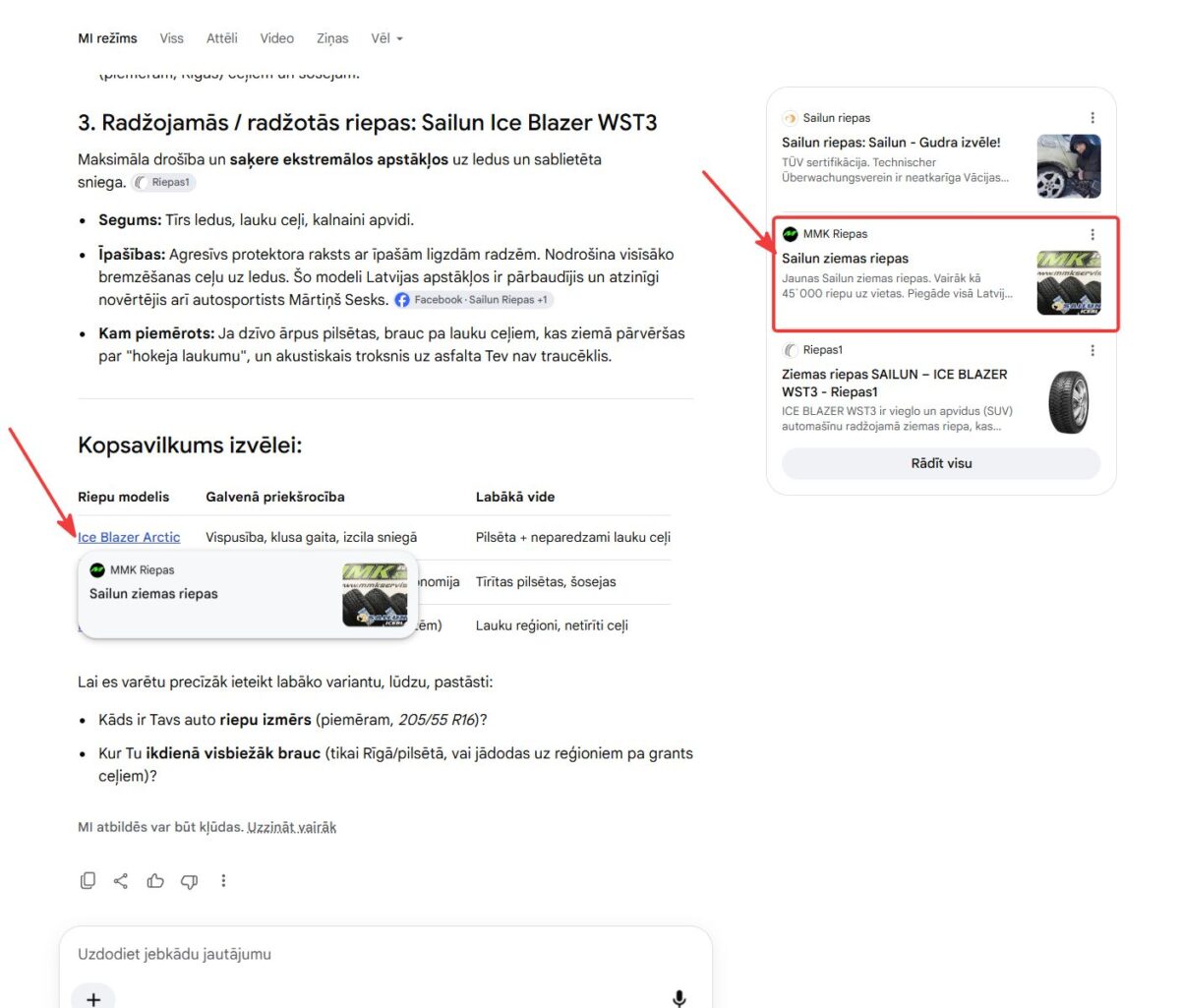This screenshot has height=1008, width=1180.
Task: Click the tire image thumbnail in Riepas1 card
Action: 1069,401
